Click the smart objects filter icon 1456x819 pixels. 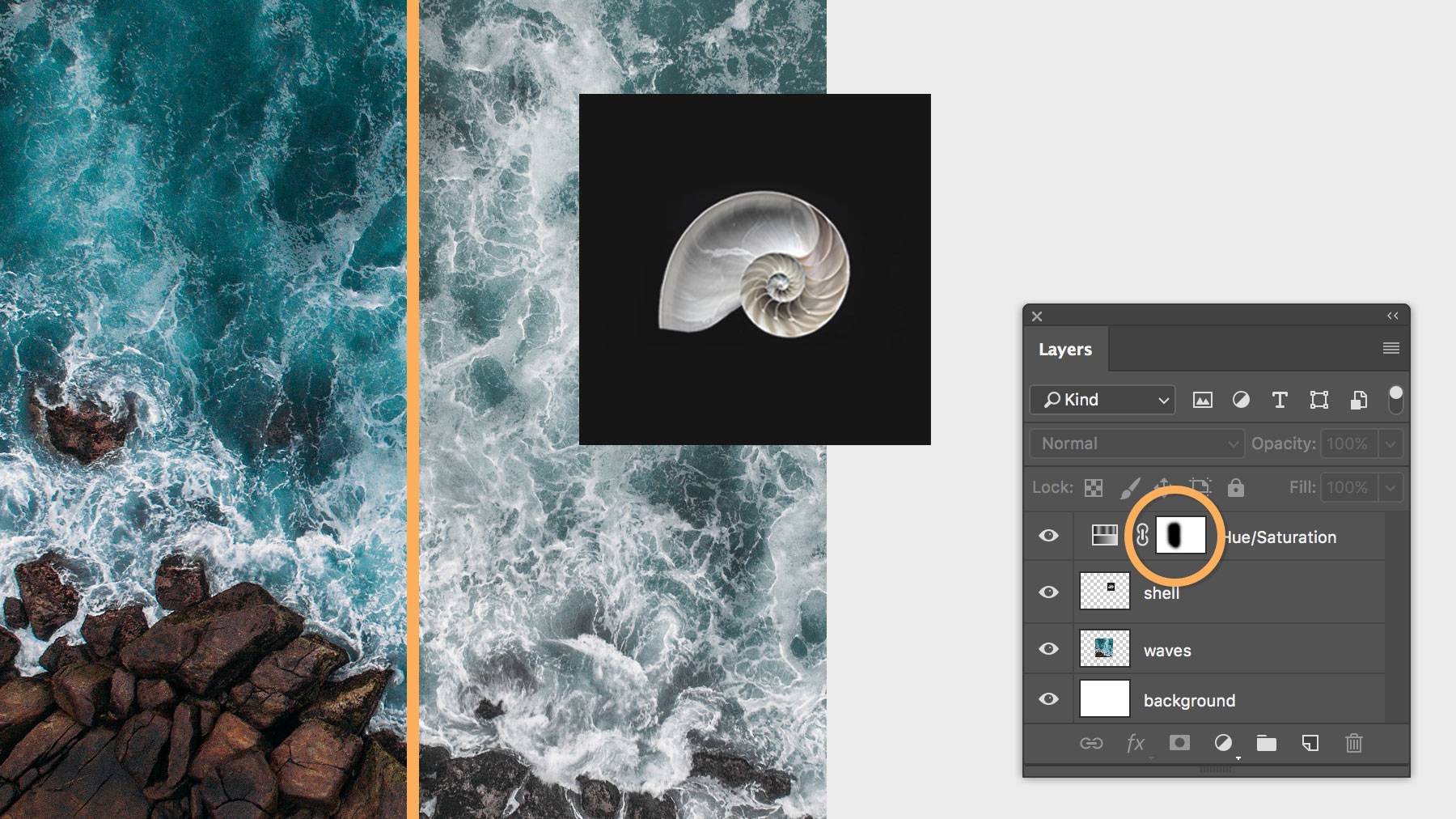[x=1356, y=400]
